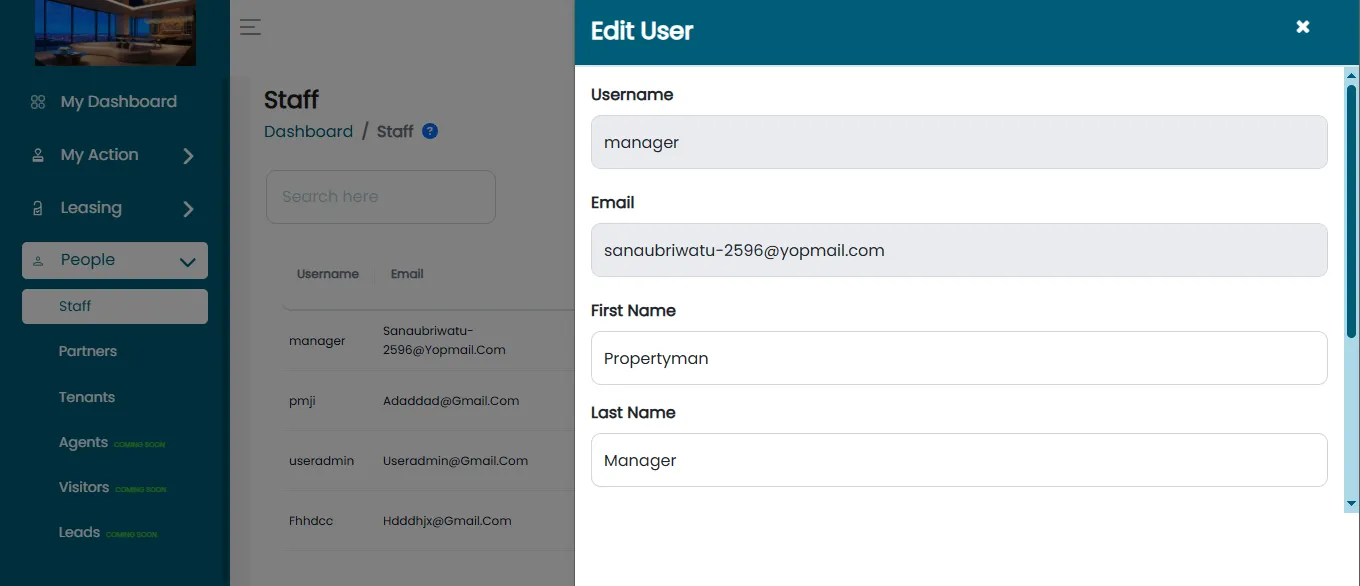This screenshot has height=586, width=1360.
Task: Follow the Dashboard breadcrumb link
Action: pos(308,131)
